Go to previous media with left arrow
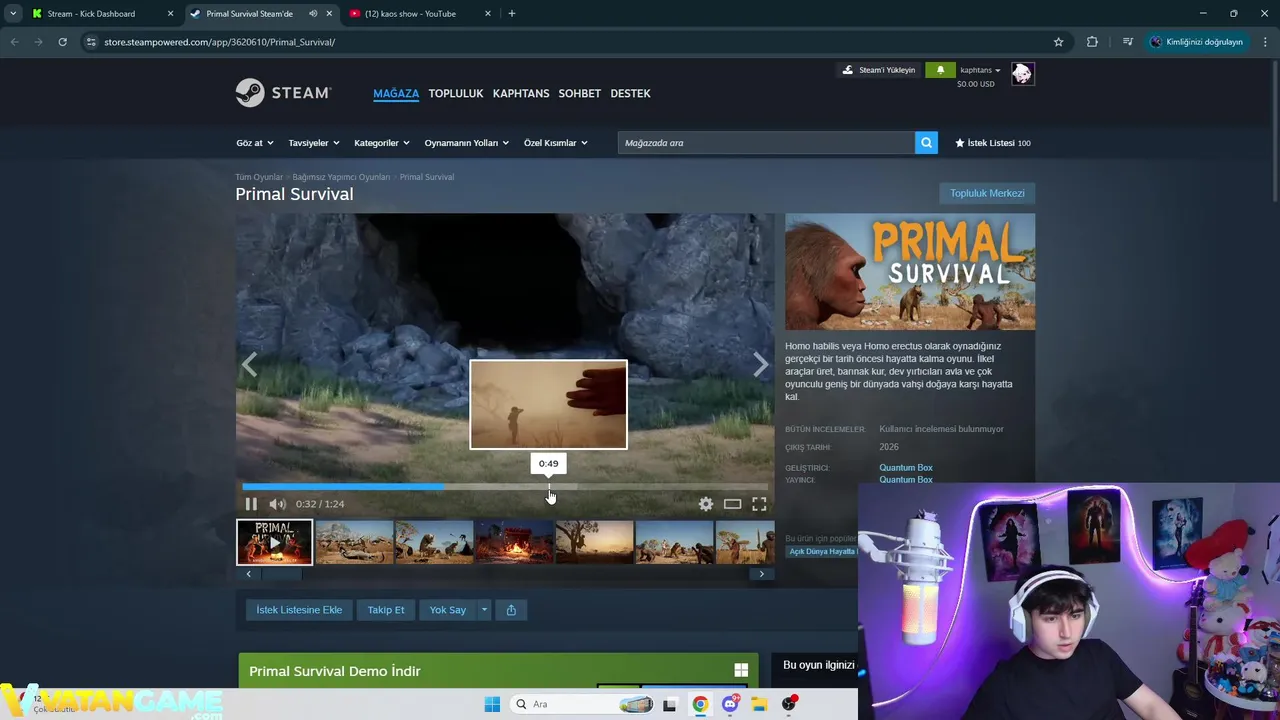The image size is (1280, 720). coord(249,365)
